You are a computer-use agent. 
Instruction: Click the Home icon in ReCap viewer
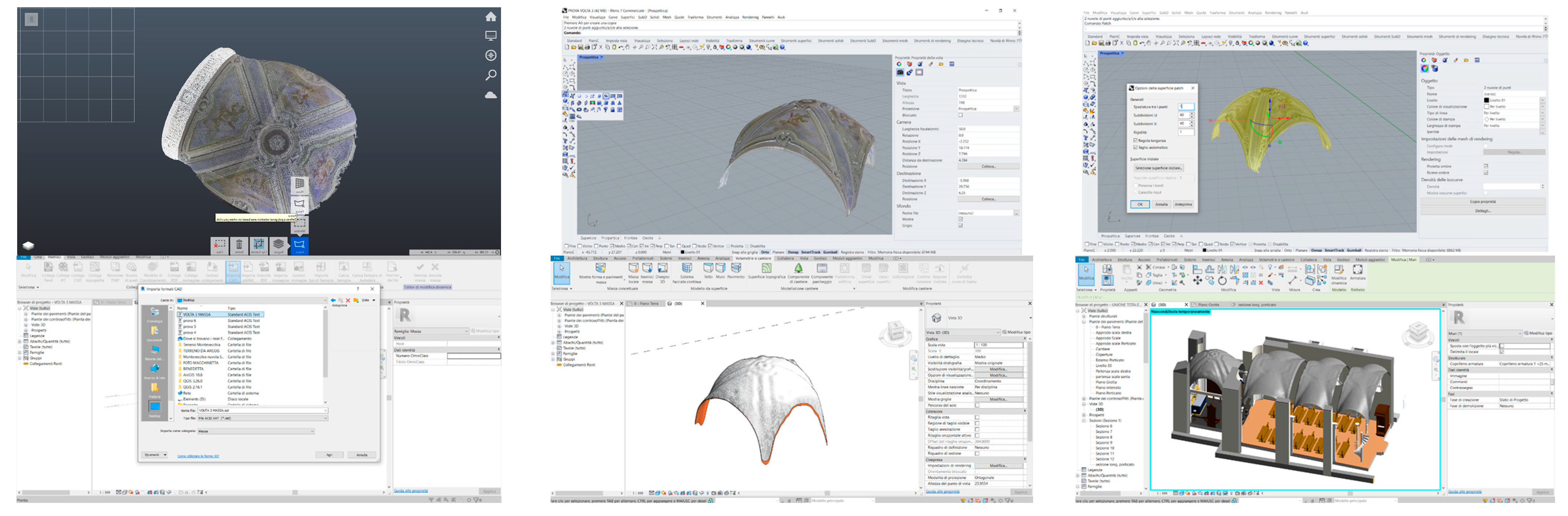pyautogui.click(x=490, y=17)
